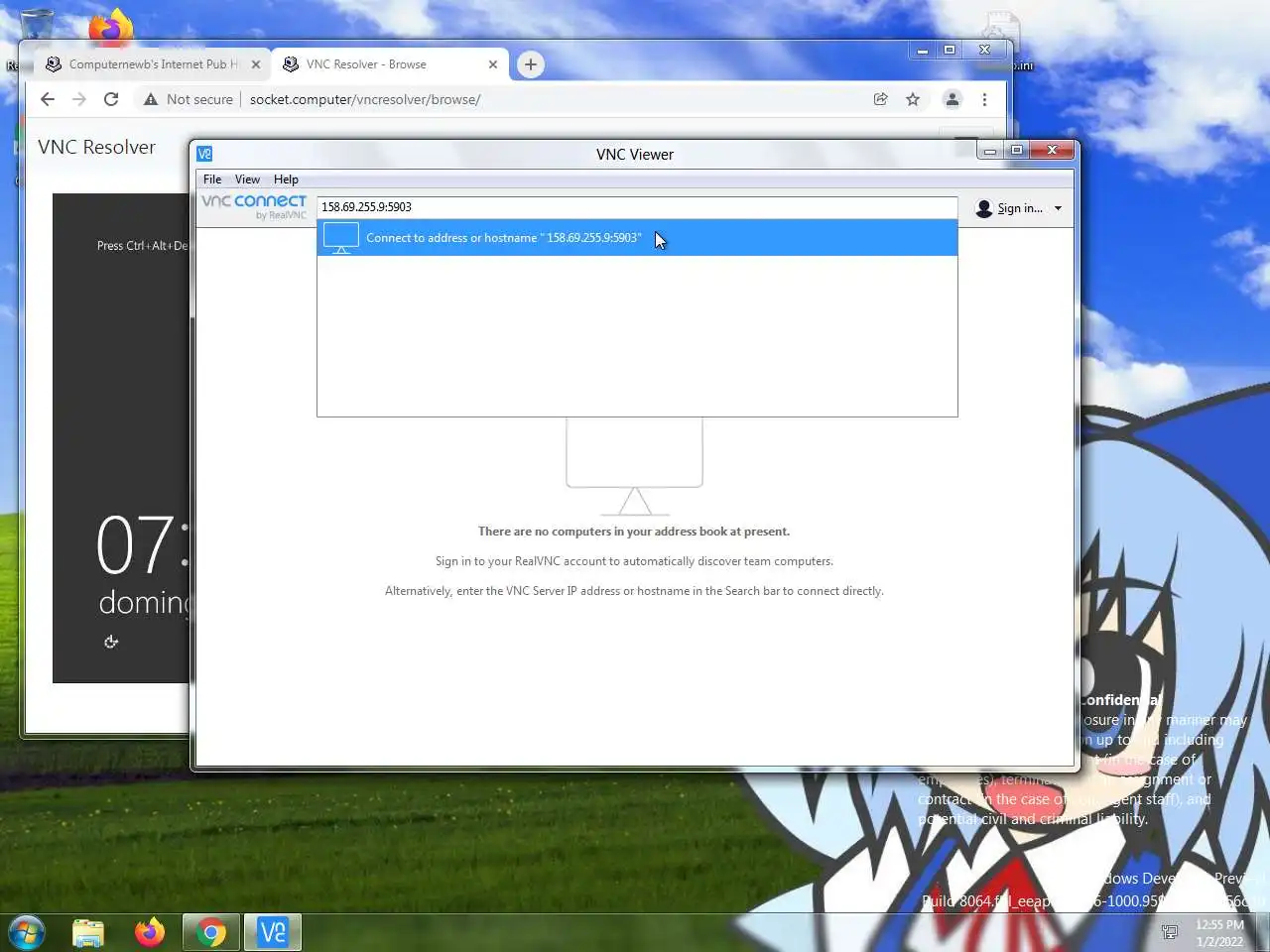Reload the page in Chrome

[111, 99]
